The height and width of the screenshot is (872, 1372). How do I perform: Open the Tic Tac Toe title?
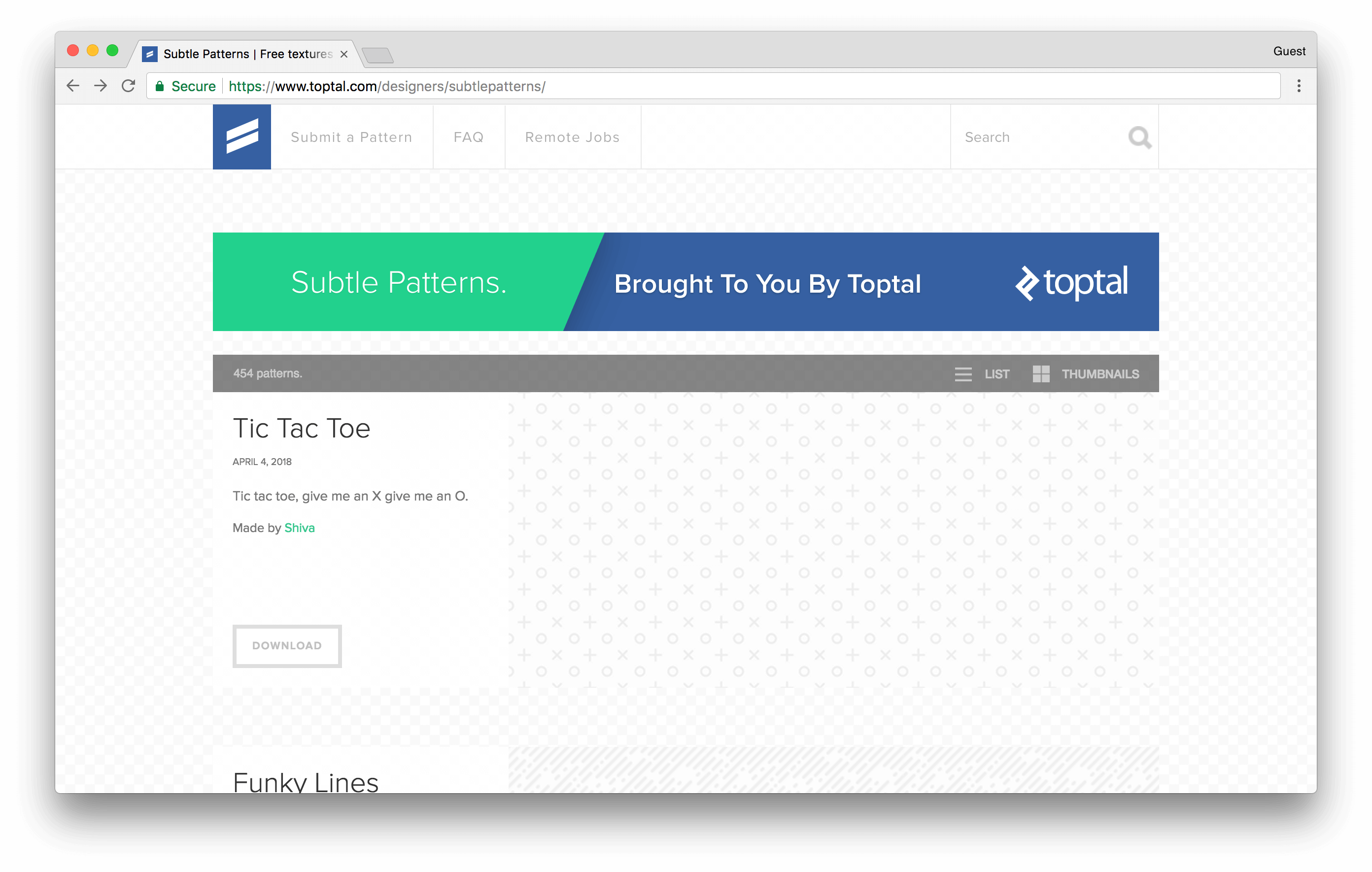(x=302, y=428)
